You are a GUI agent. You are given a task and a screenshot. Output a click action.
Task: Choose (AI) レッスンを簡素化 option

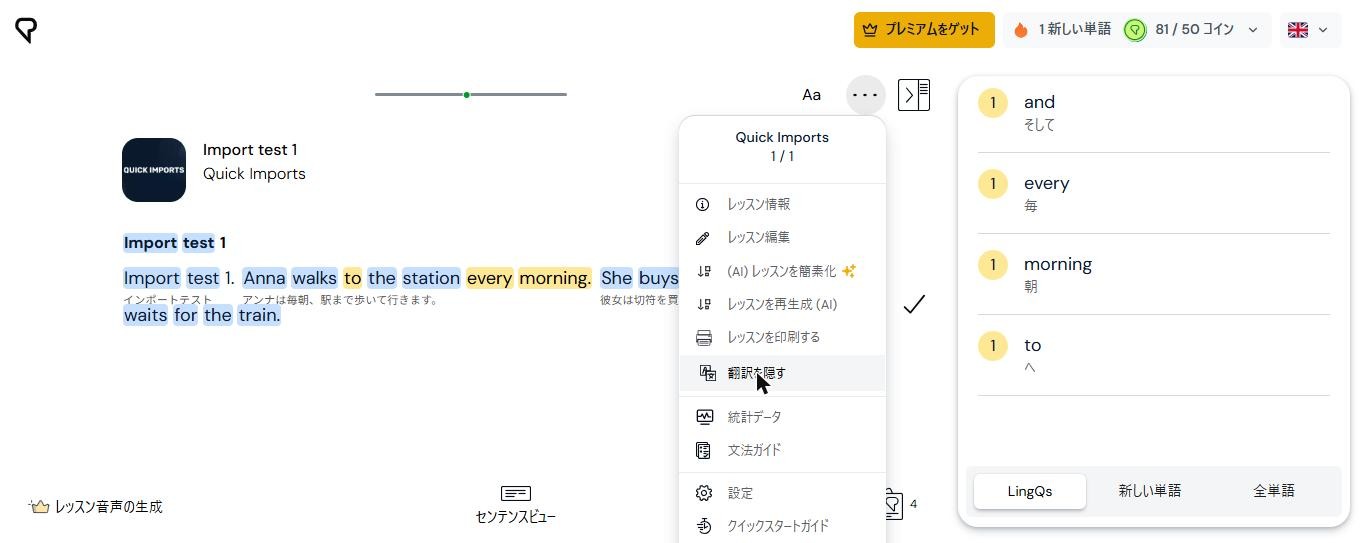click(782, 271)
